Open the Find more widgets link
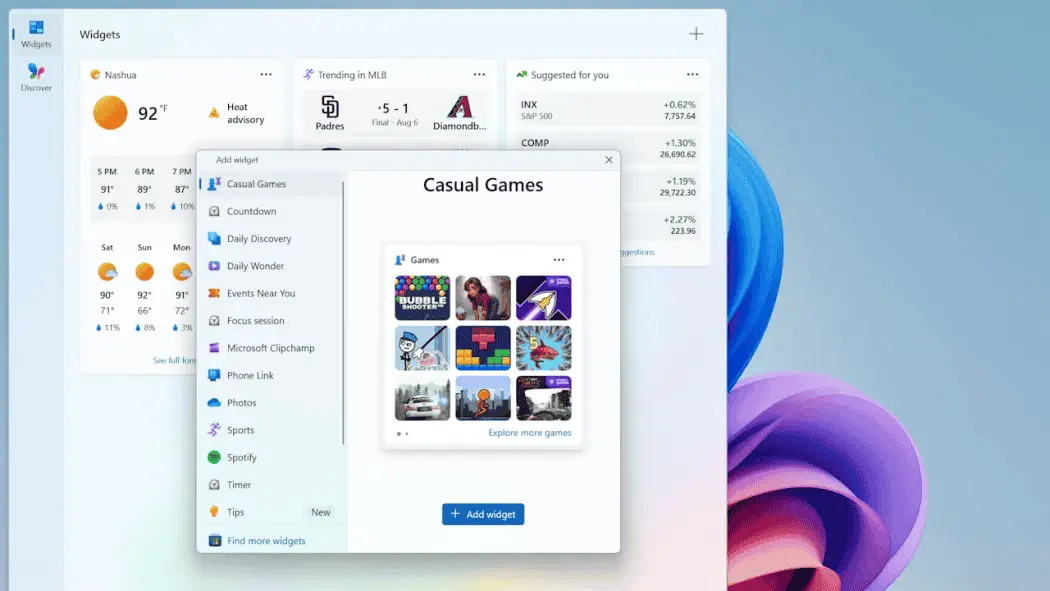The height and width of the screenshot is (591, 1050). coord(266,541)
